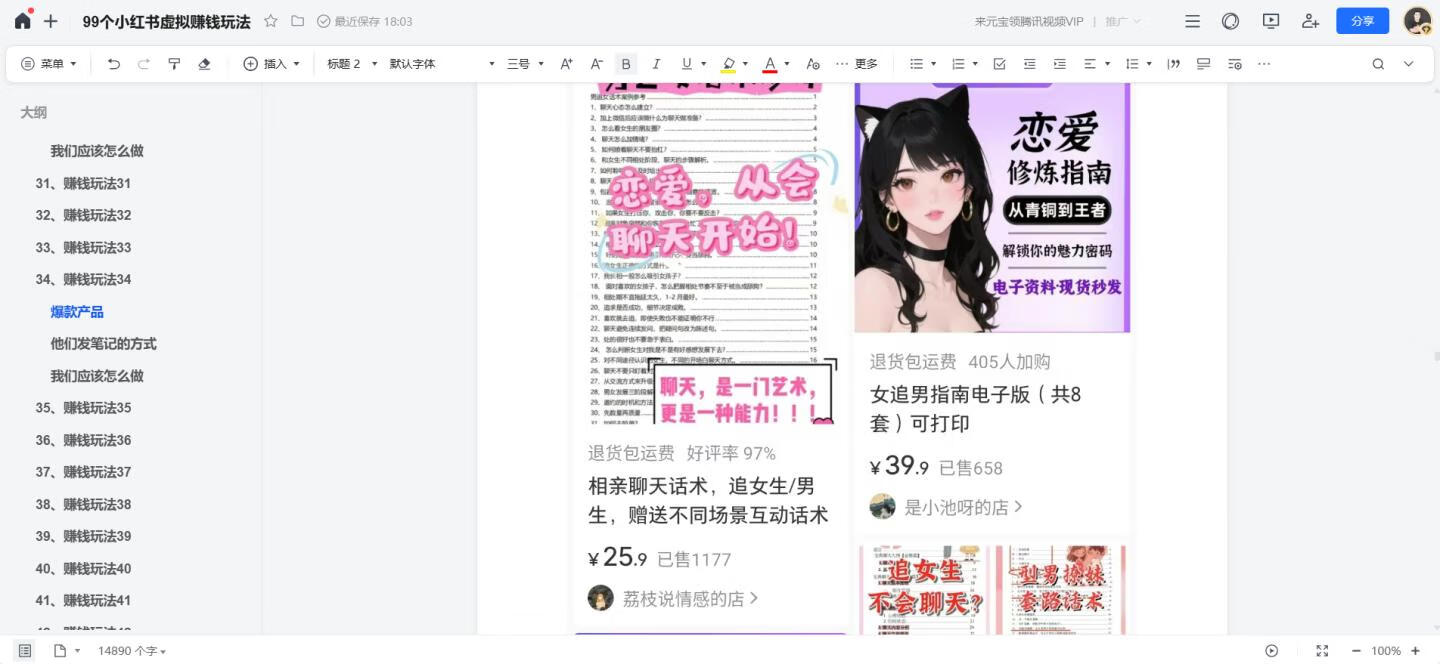Apply italic formatting
Image resolution: width=1440 pixels, height=664 pixels.
656,63
